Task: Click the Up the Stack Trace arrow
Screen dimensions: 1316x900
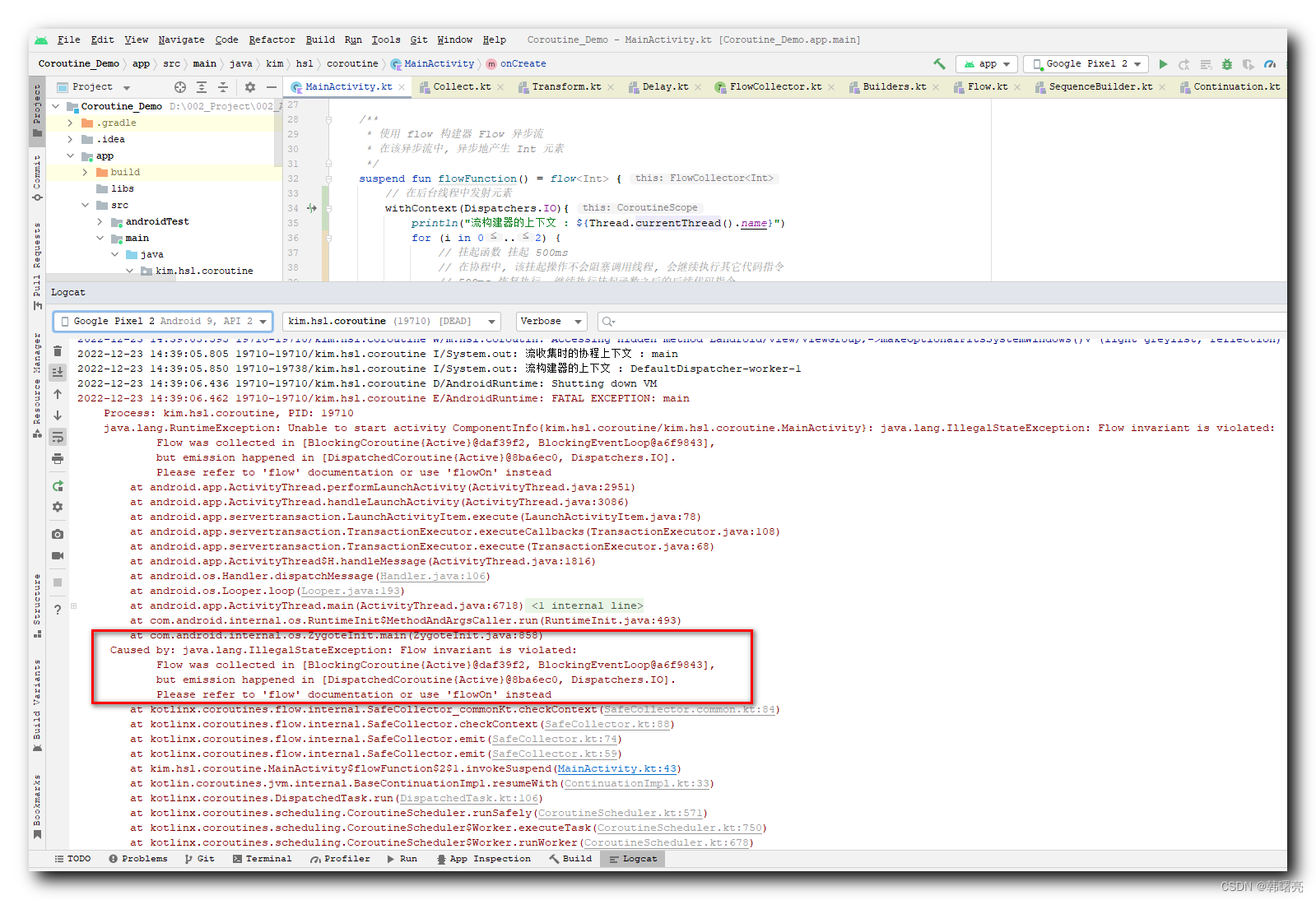Action: coord(58,394)
